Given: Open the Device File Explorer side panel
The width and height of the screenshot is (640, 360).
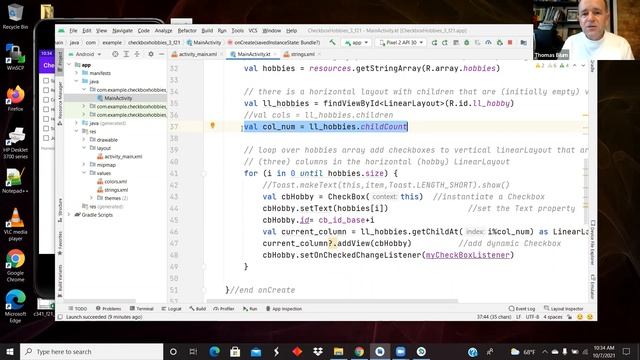Looking at the screenshot, I should (x=593, y=243).
